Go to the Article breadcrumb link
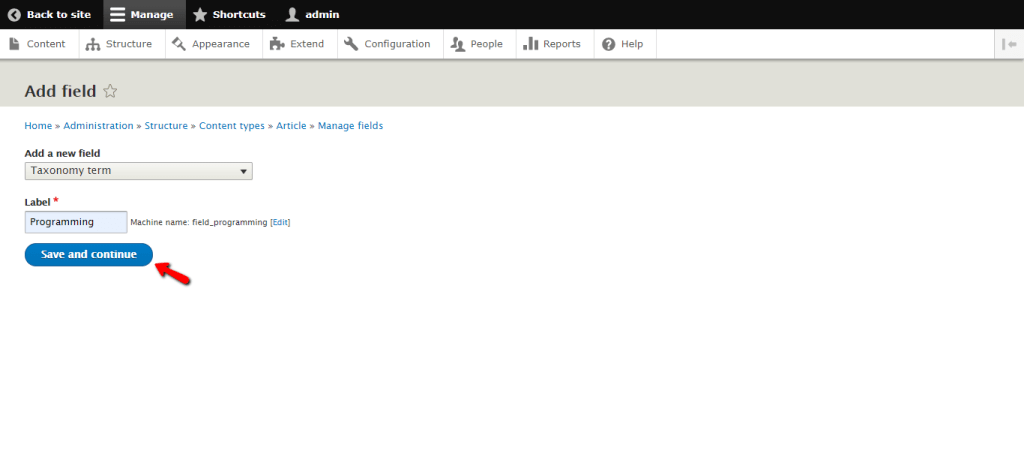Screen dimensions: 1024x469 [x=291, y=125]
